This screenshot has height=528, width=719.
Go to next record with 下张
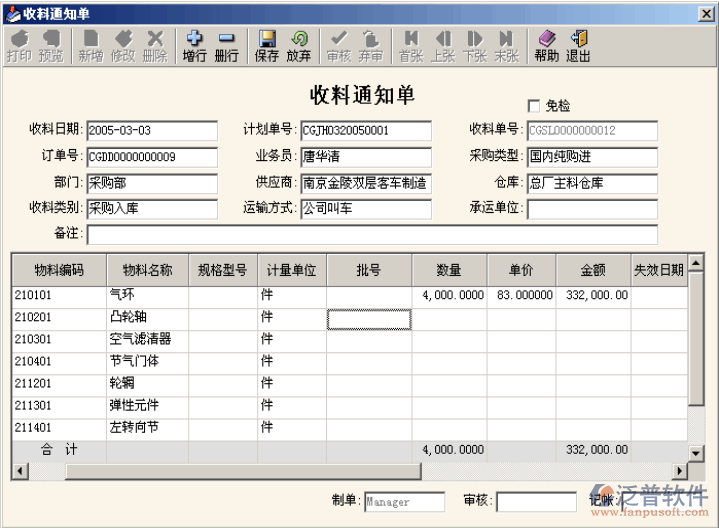click(474, 45)
